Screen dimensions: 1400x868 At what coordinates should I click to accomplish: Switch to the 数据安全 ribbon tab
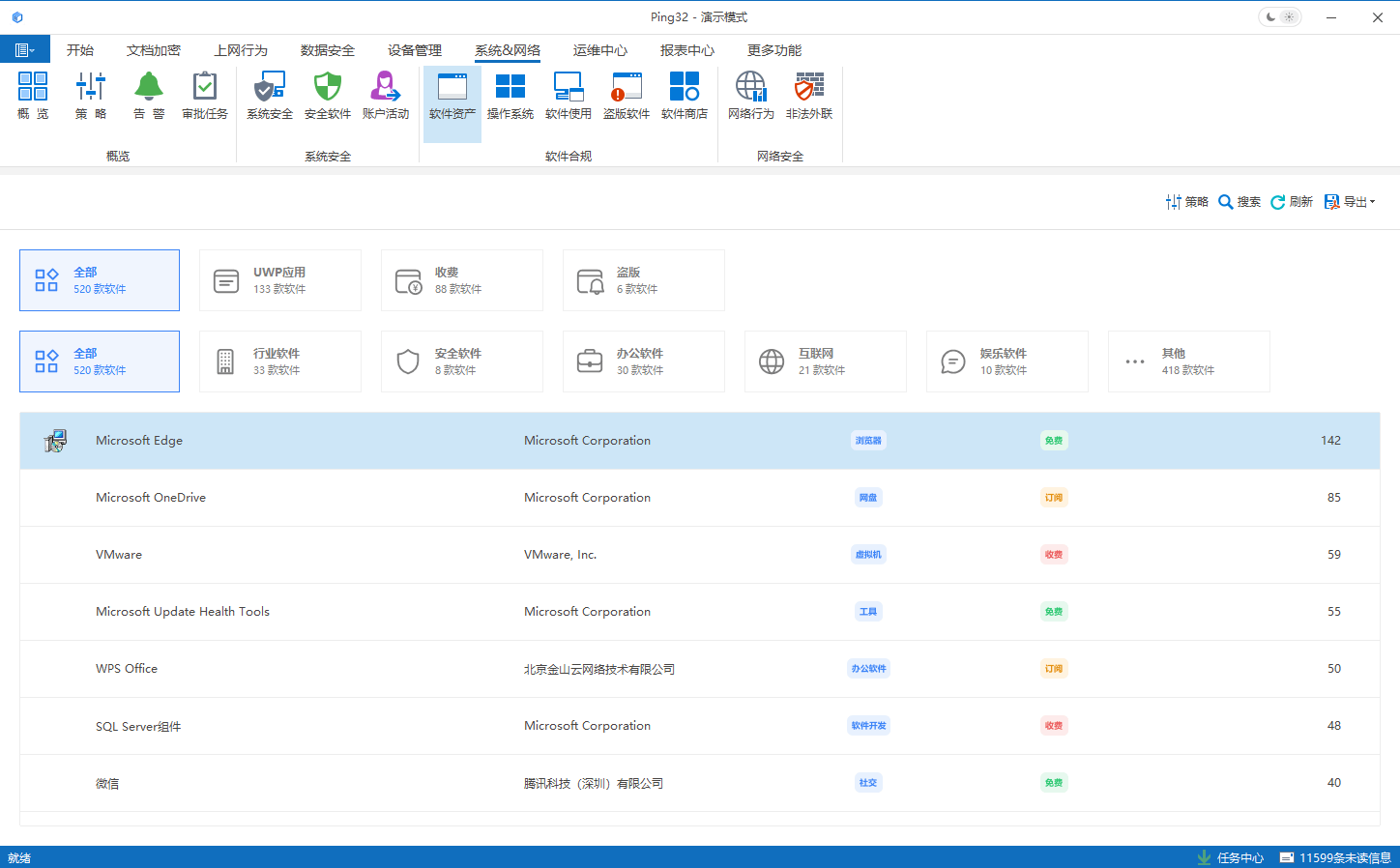[327, 50]
